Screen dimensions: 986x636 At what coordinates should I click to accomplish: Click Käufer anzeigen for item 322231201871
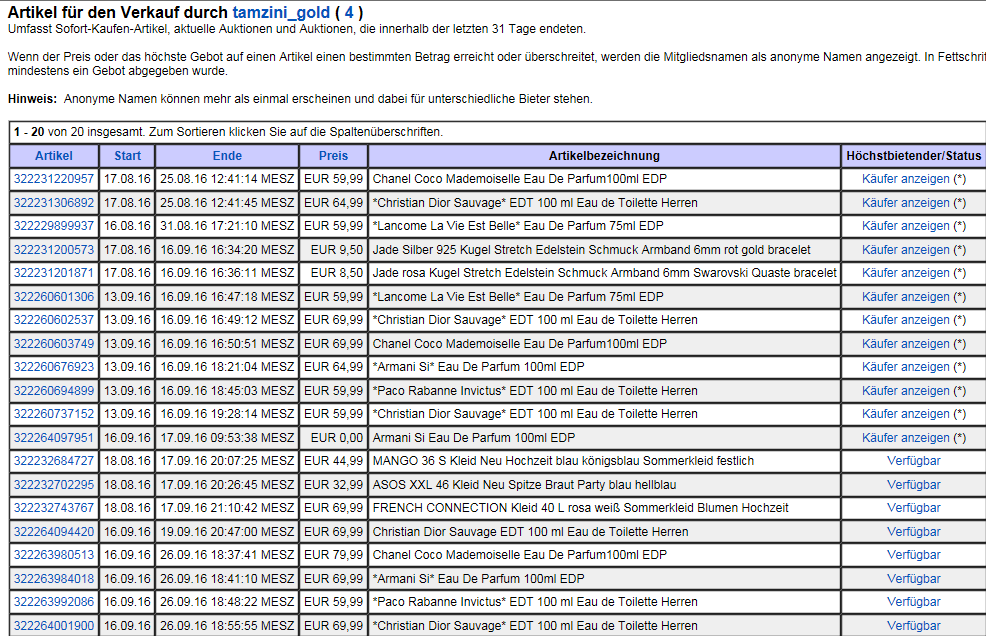[x=906, y=273]
